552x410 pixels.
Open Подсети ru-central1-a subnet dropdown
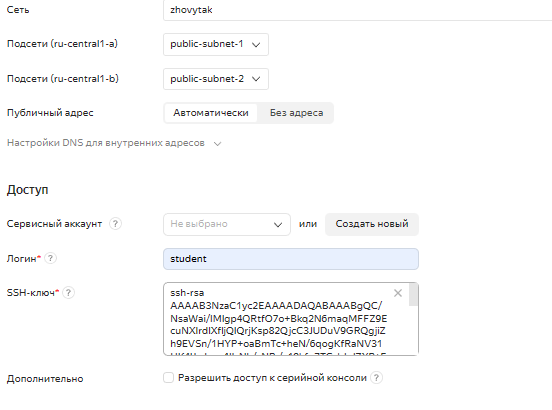[216, 44]
